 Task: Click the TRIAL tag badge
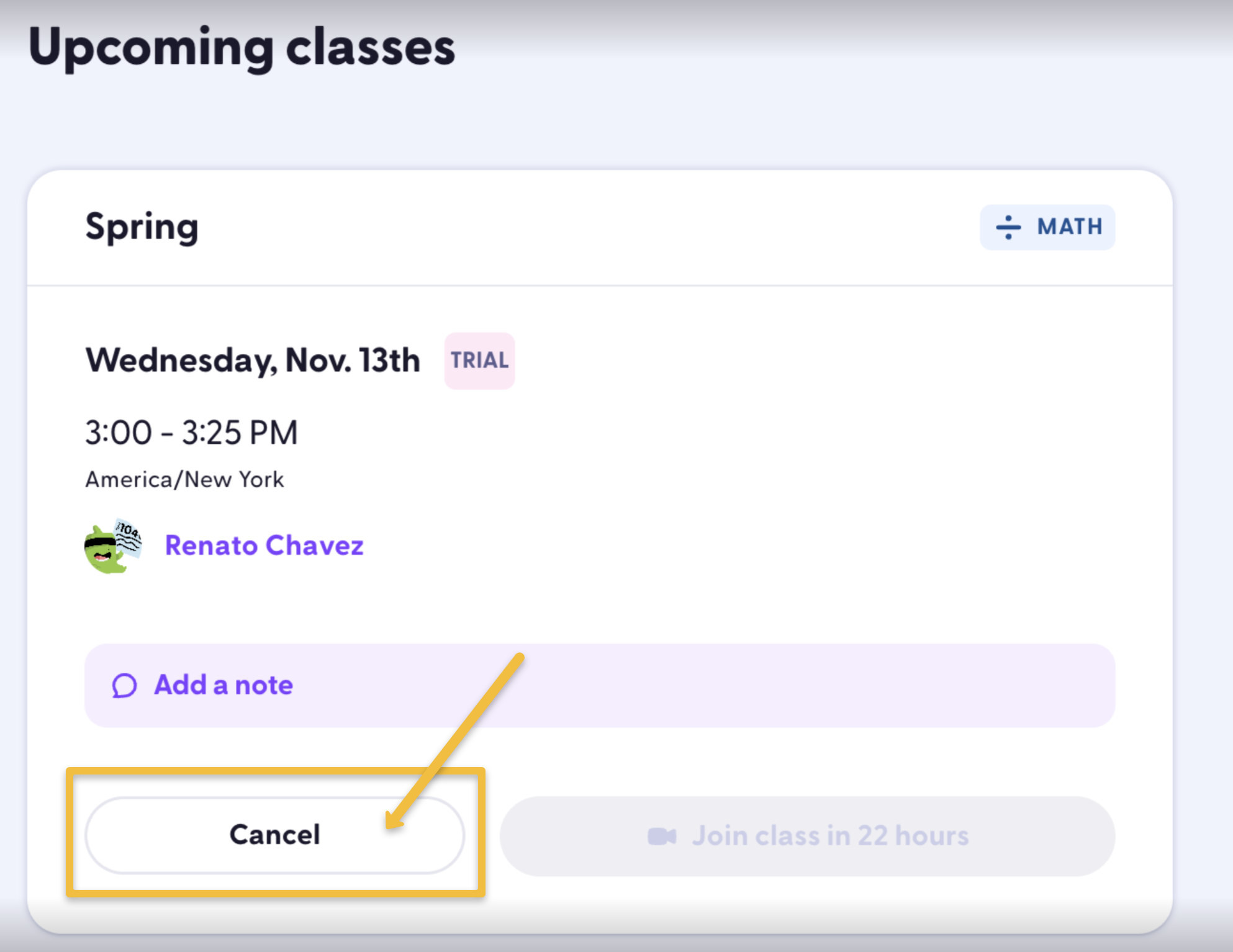pos(479,361)
